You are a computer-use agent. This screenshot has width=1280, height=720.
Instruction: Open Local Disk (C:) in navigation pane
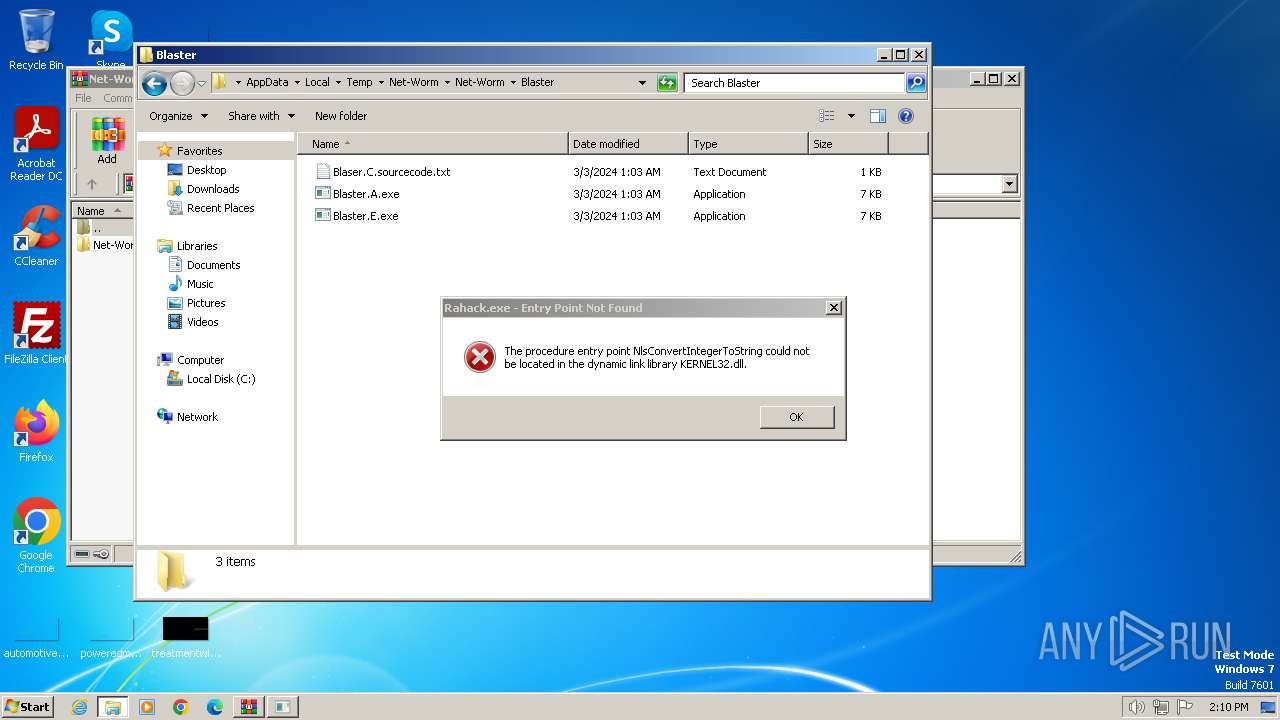click(x=220, y=379)
